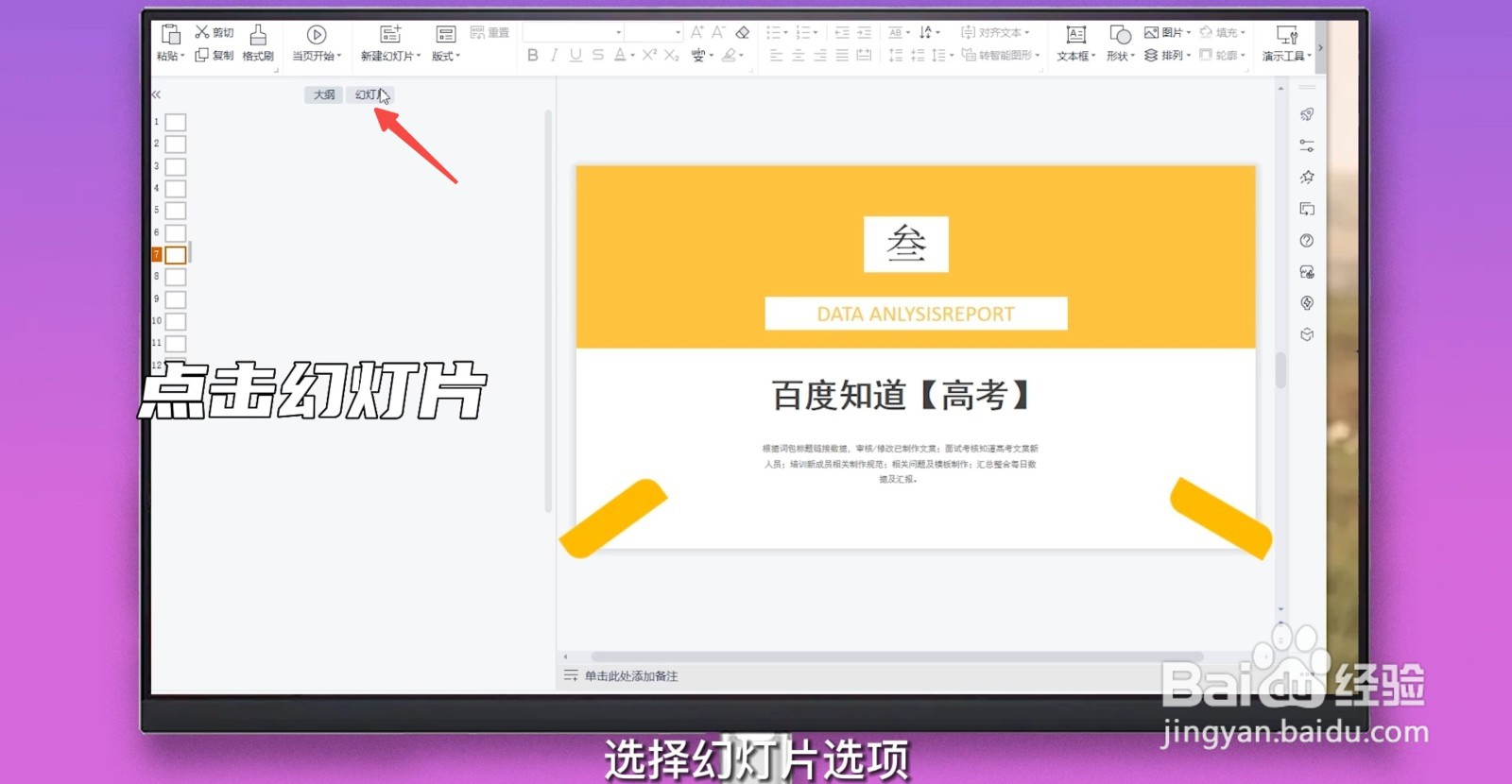Select slide 1 thumbnail

click(176, 122)
